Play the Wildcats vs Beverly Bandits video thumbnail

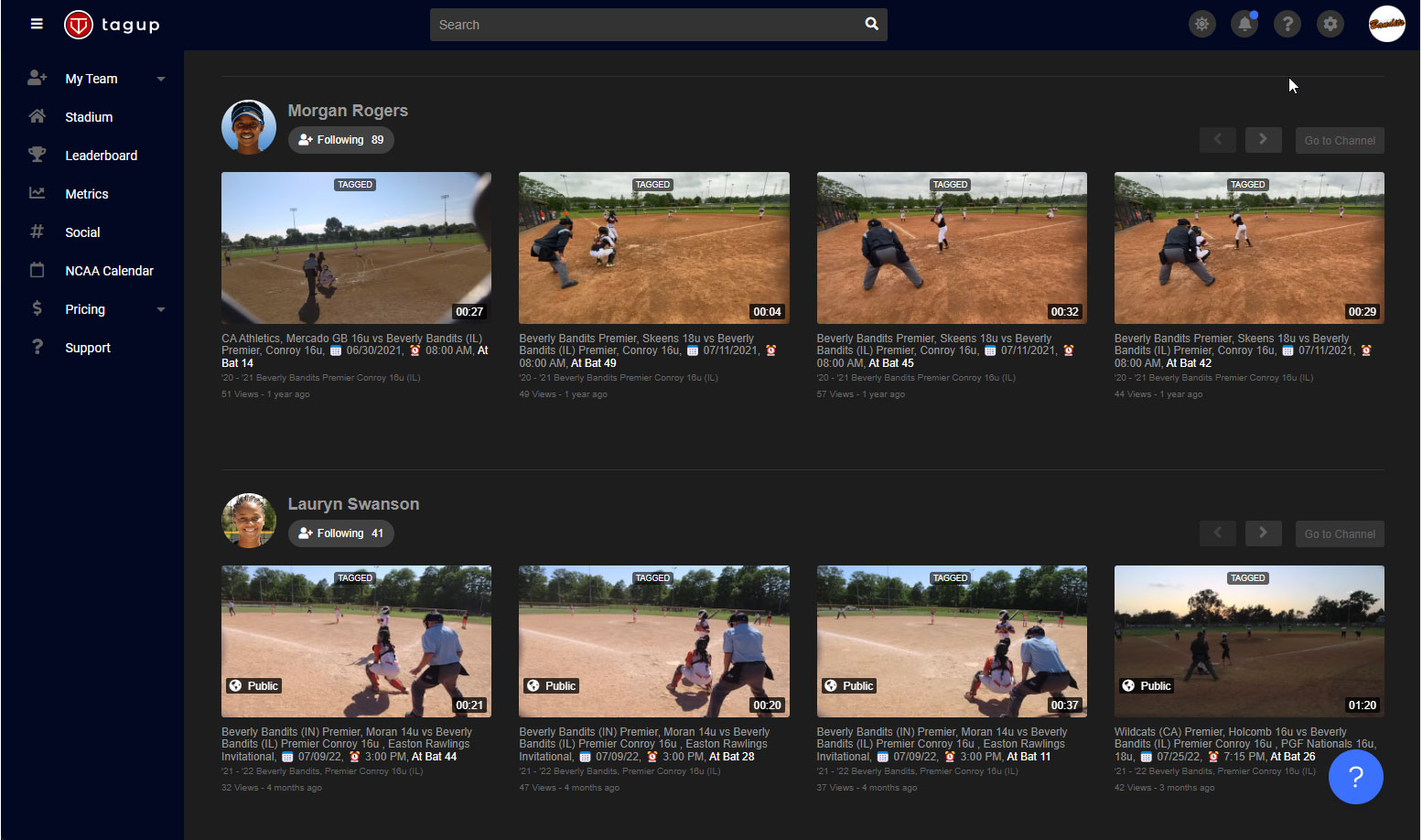point(1248,641)
